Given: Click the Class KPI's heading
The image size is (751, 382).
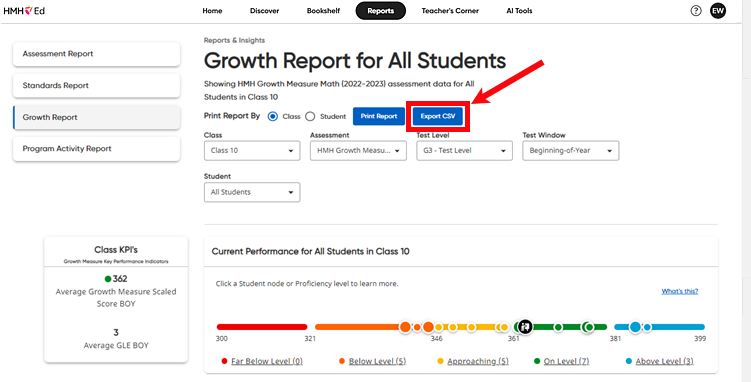Looking at the screenshot, I should [x=116, y=249].
